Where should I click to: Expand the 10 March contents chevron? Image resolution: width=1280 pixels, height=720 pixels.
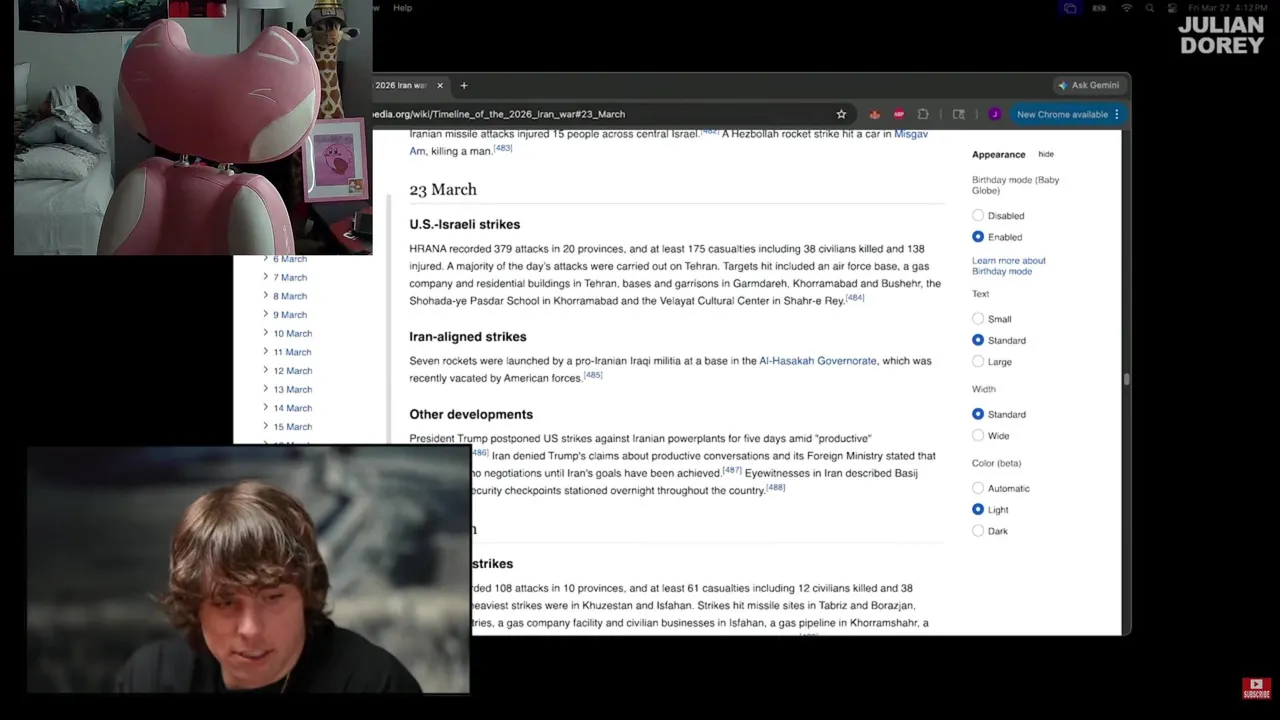pos(265,333)
